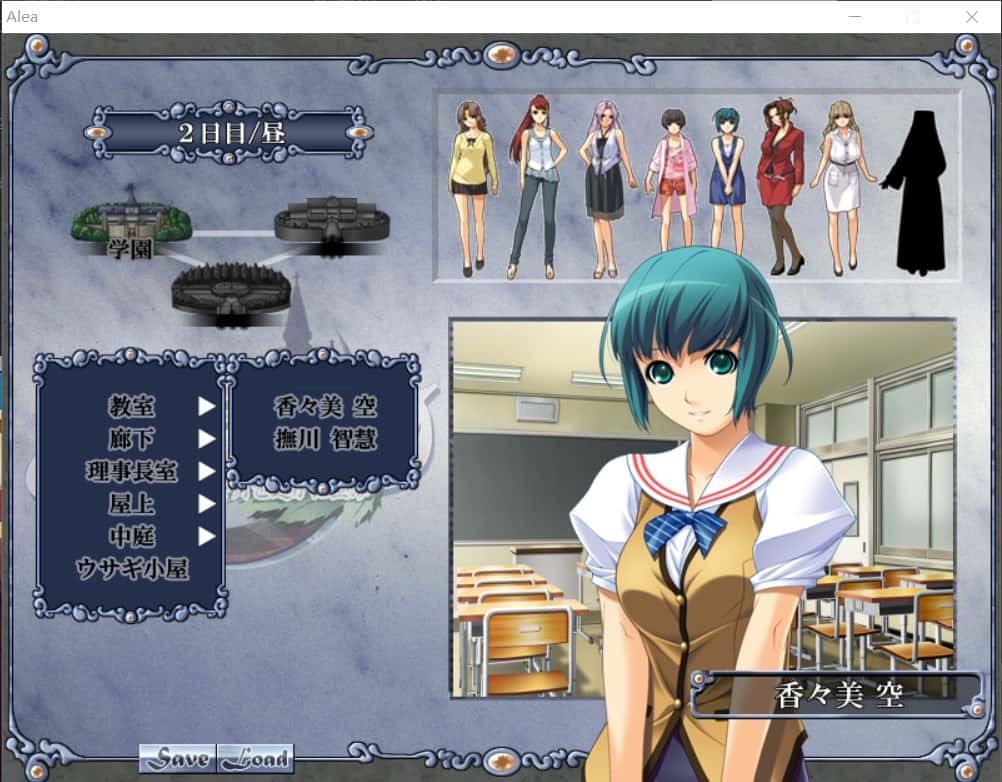Pick the woman in red business suit
The width and height of the screenshot is (1002, 782).
pyautogui.click(x=781, y=187)
